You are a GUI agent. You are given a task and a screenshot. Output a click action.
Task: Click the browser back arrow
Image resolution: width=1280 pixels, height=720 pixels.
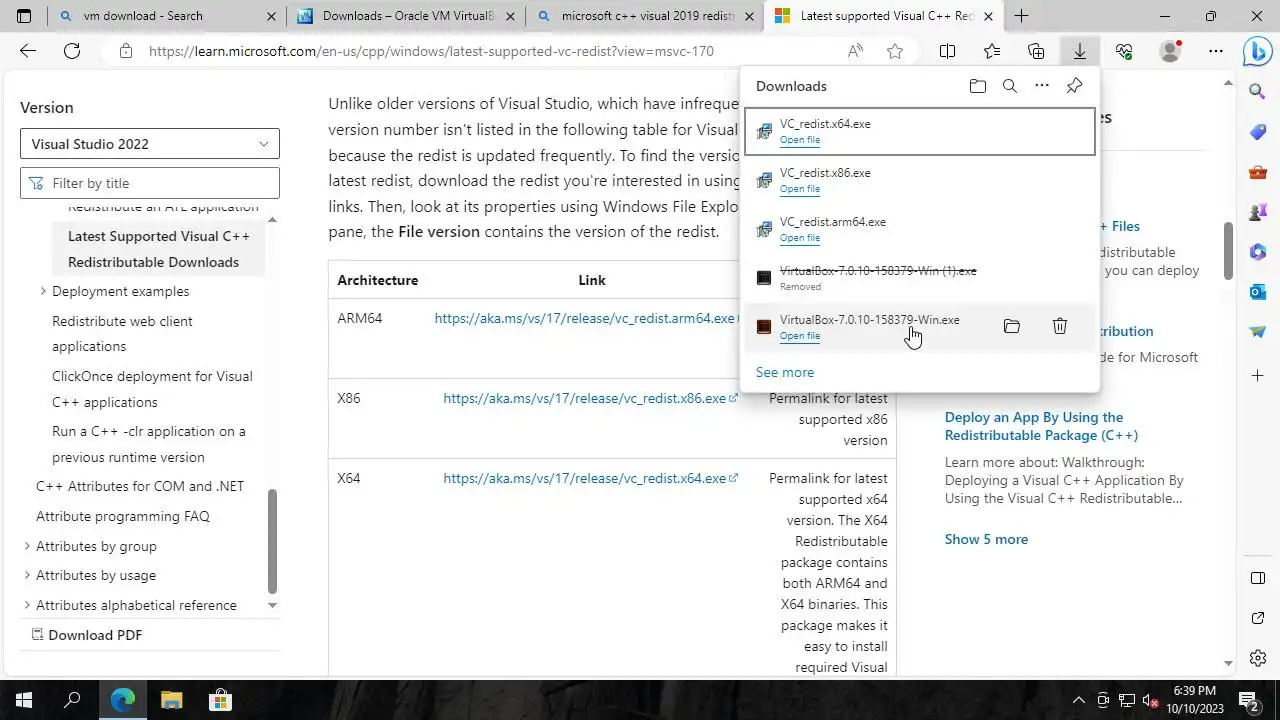coord(28,51)
